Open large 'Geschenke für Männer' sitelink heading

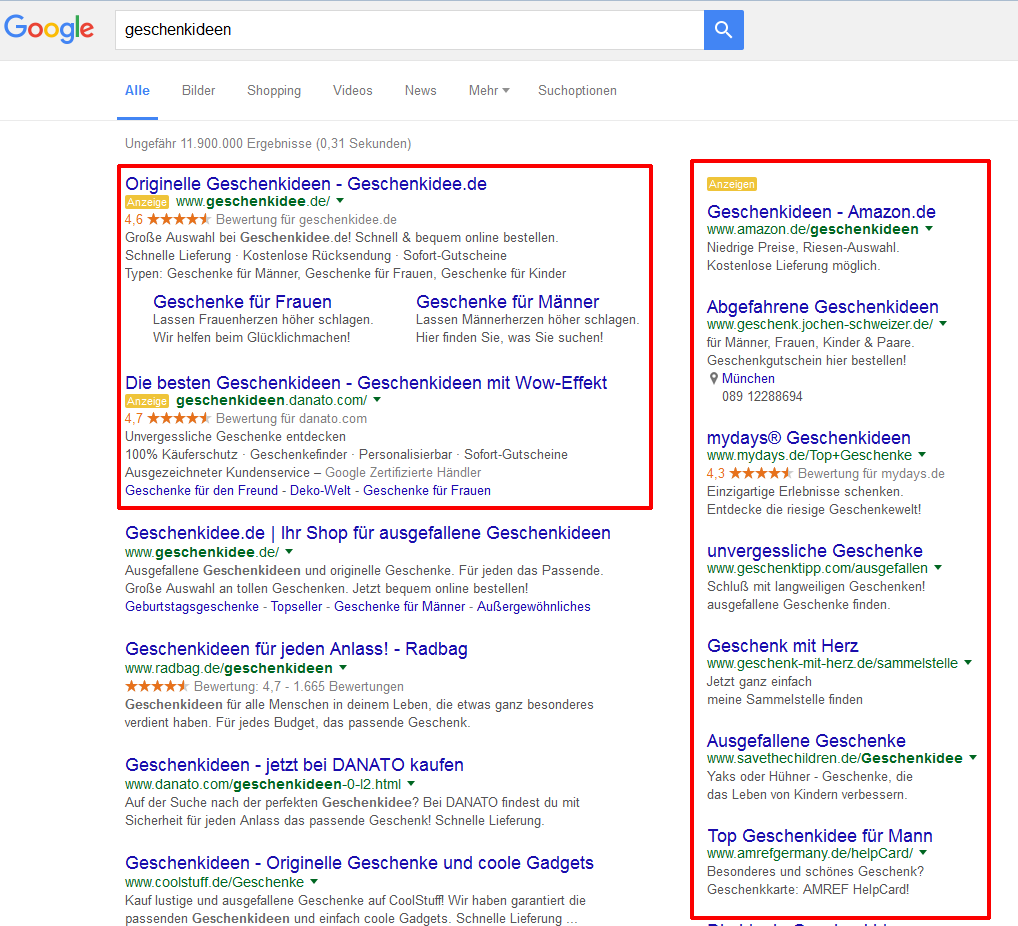(508, 302)
